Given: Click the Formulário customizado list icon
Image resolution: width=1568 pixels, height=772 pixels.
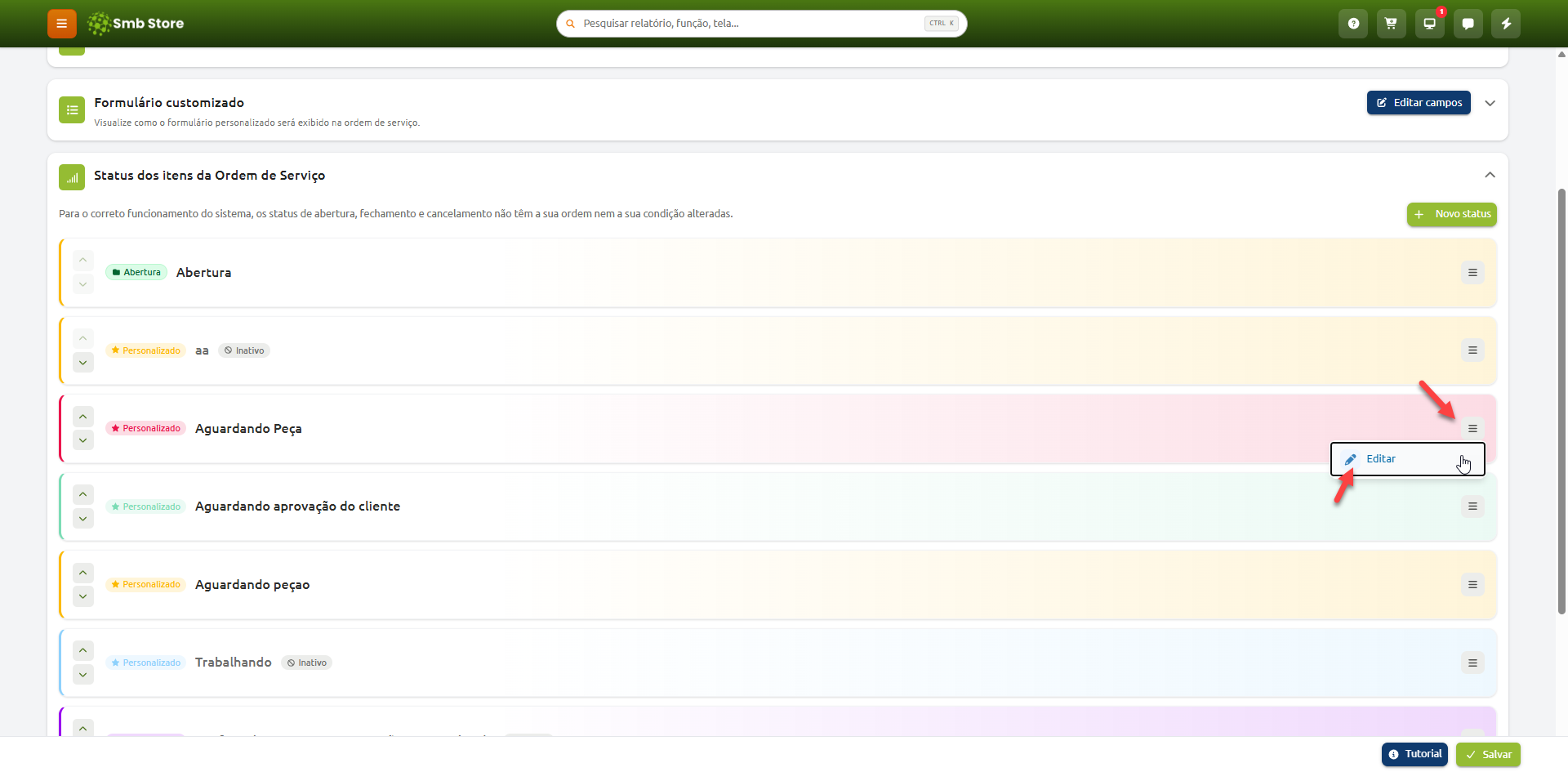Looking at the screenshot, I should pyautogui.click(x=72, y=109).
